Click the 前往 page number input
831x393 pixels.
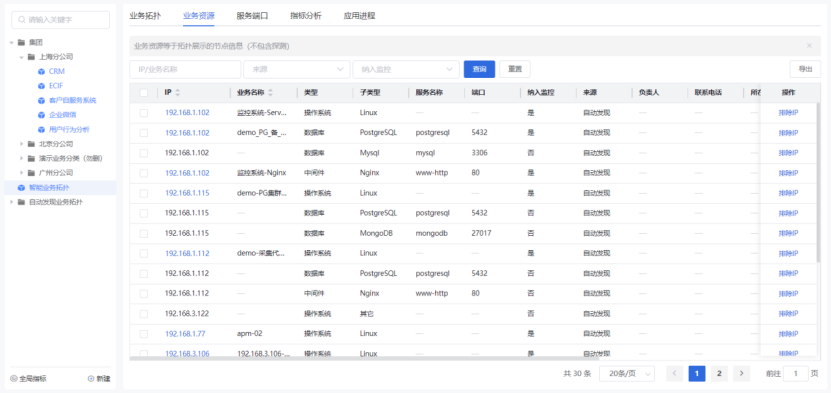click(795, 373)
